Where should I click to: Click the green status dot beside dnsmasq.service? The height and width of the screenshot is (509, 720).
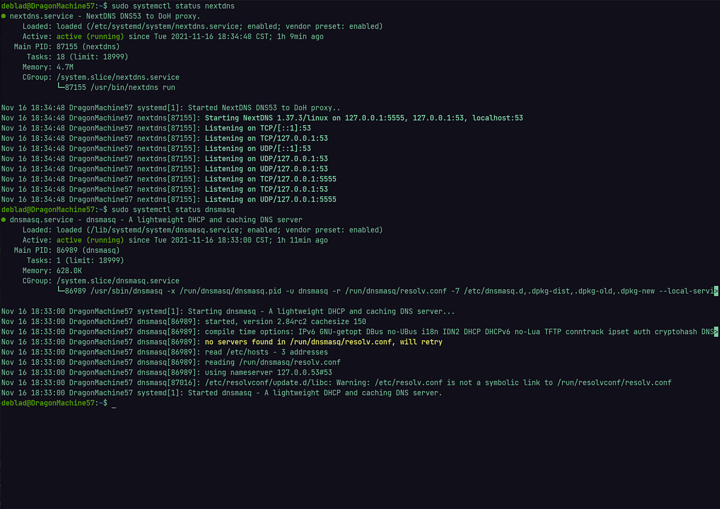4,219
